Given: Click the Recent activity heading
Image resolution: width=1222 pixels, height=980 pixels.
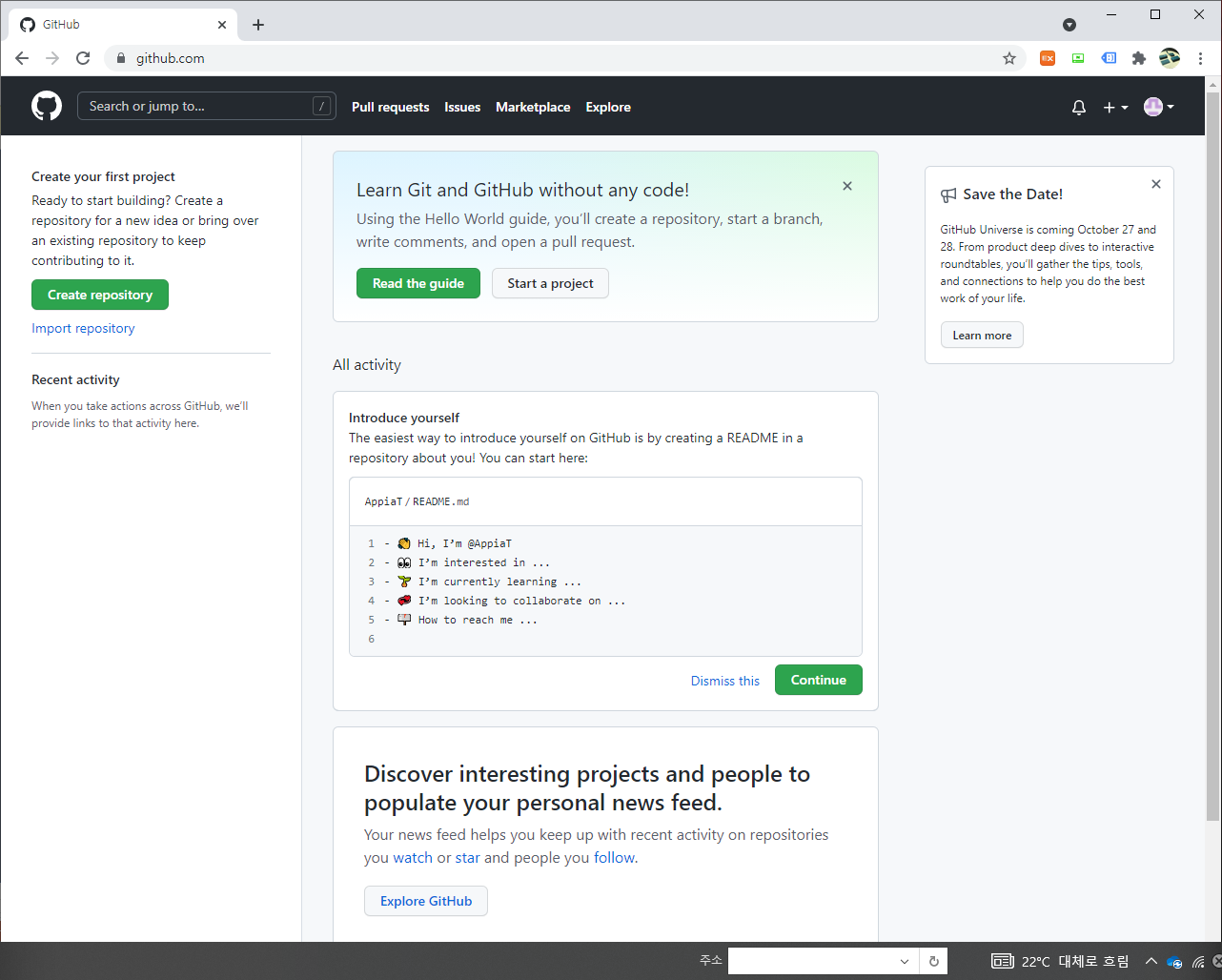Looking at the screenshot, I should pos(75,379).
